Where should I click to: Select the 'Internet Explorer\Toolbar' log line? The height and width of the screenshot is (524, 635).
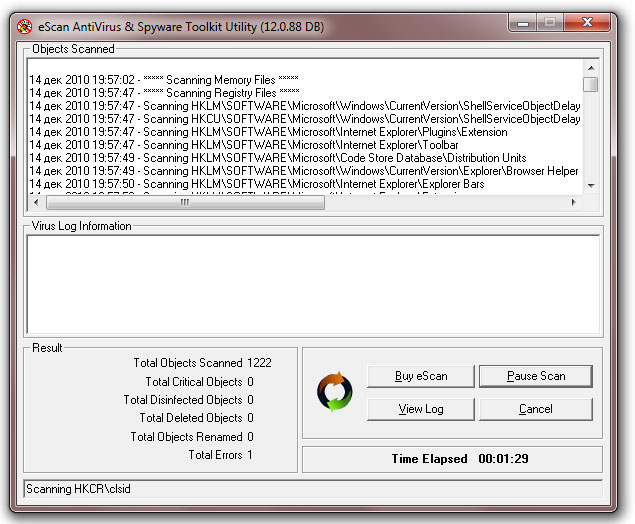pyautogui.click(x=244, y=145)
